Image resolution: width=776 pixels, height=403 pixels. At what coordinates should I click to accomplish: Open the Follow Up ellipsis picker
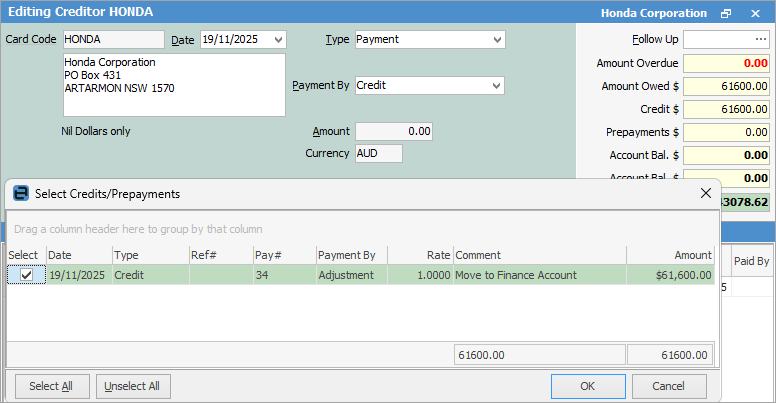[x=761, y=40]
